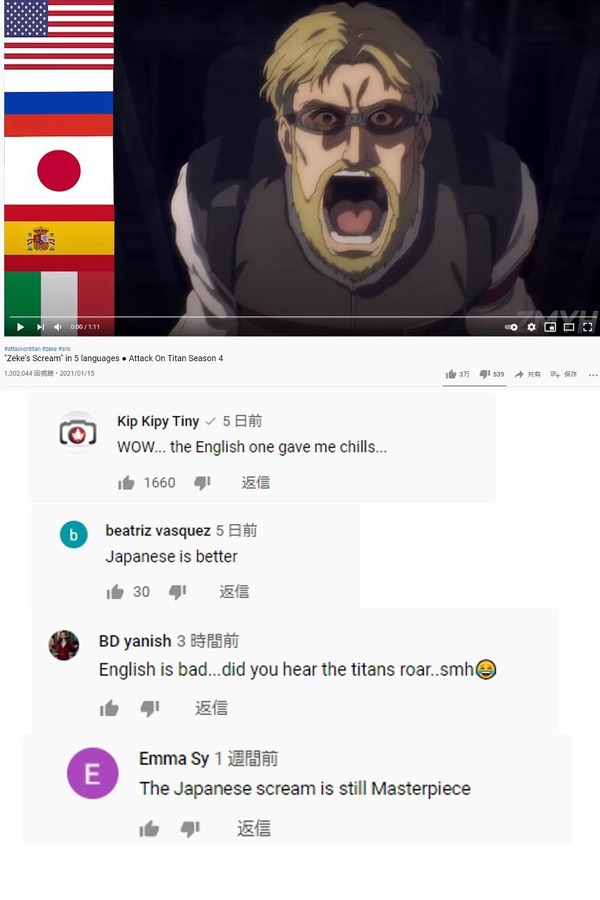The height and width of the screenshot is (900, 600).
Task: Enable theater mode
Action: pyautogui.click(x=569, y=327)
